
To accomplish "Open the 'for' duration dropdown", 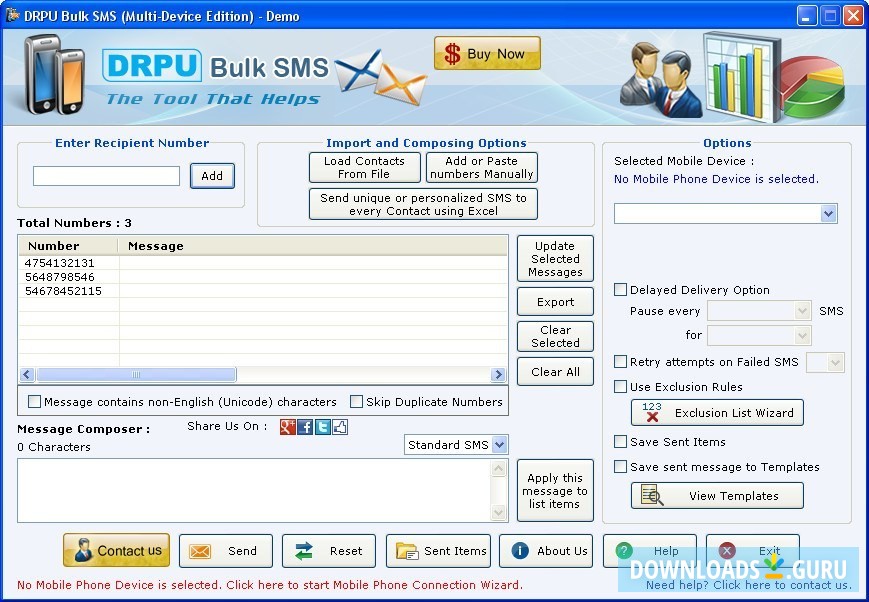I will click(759, 335).
